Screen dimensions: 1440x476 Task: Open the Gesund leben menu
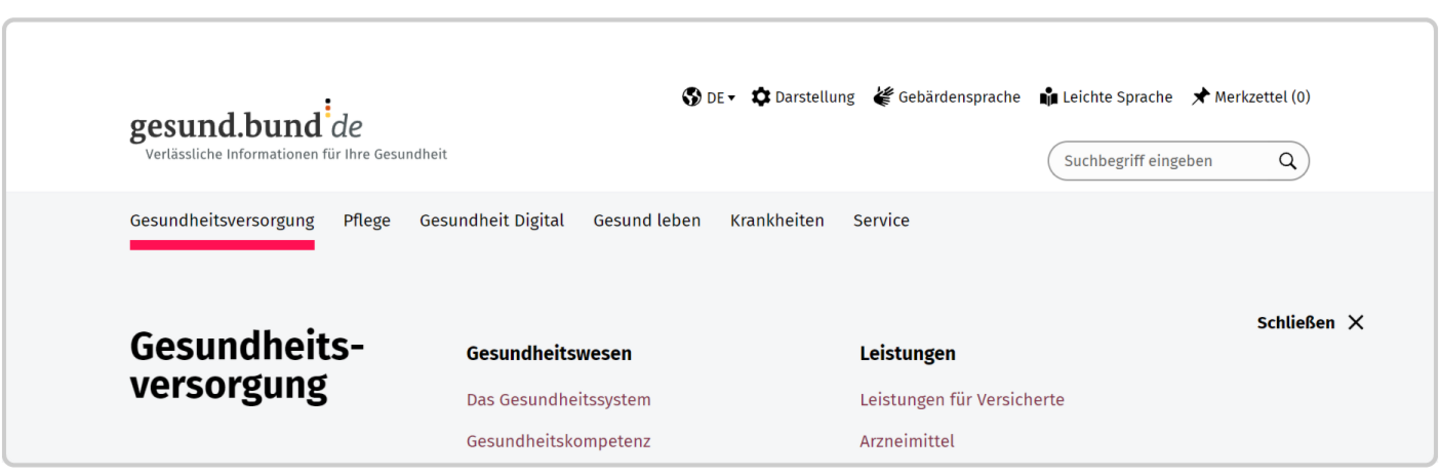(x=647, y=221)
